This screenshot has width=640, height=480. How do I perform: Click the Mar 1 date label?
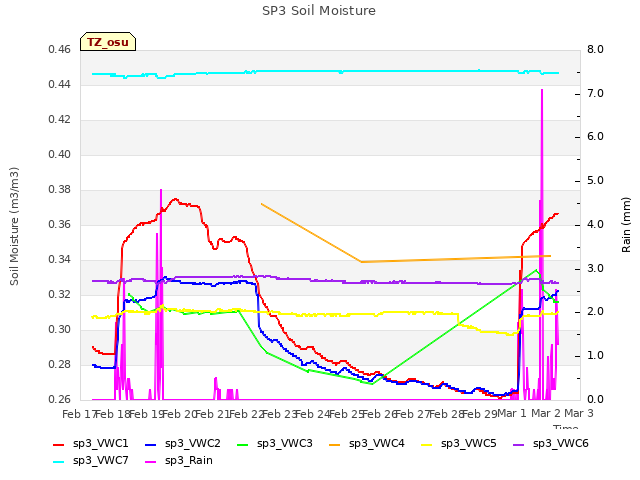tap(512, 414)
